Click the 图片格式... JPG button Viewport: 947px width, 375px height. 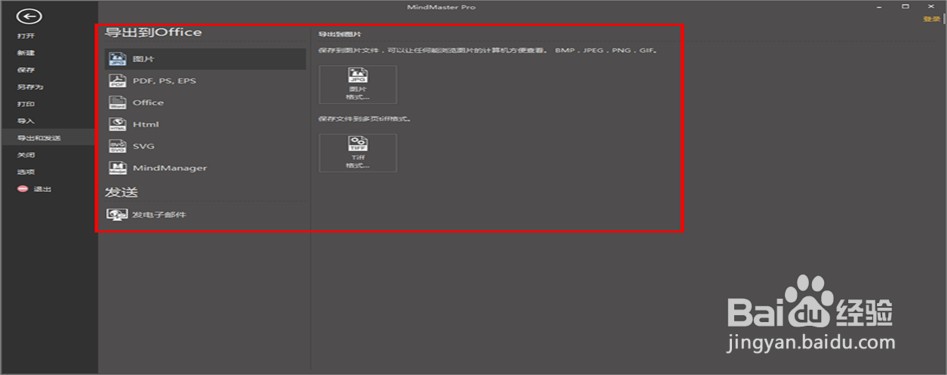click(x=358, y=85)
